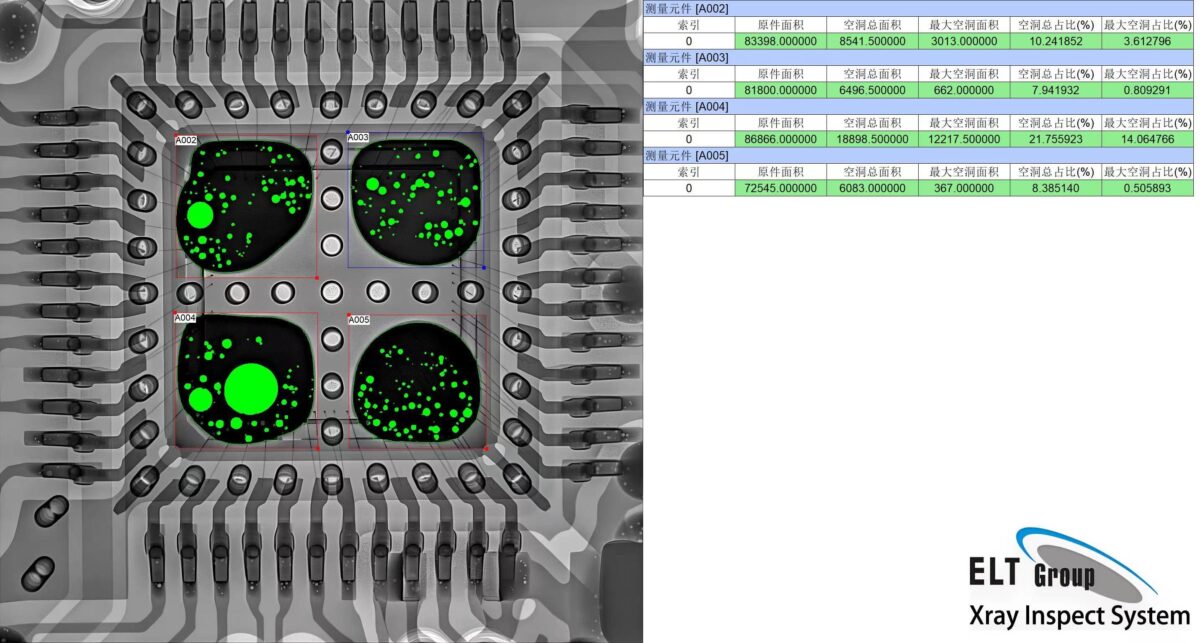
Task: Expand the 测量元件 [A002] section header
Action: (690, 8)
